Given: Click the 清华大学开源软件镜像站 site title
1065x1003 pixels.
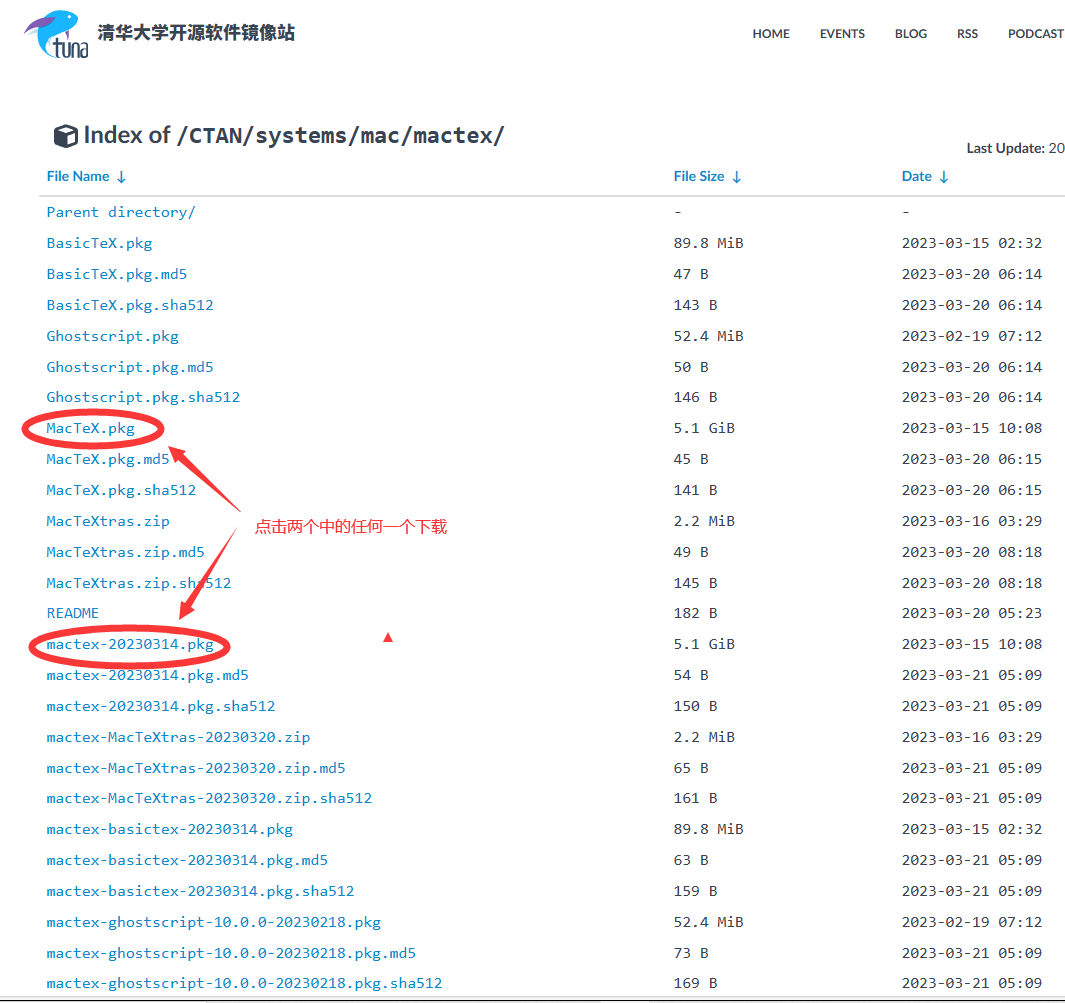Looking at the screenshot, I should point(196,33).
